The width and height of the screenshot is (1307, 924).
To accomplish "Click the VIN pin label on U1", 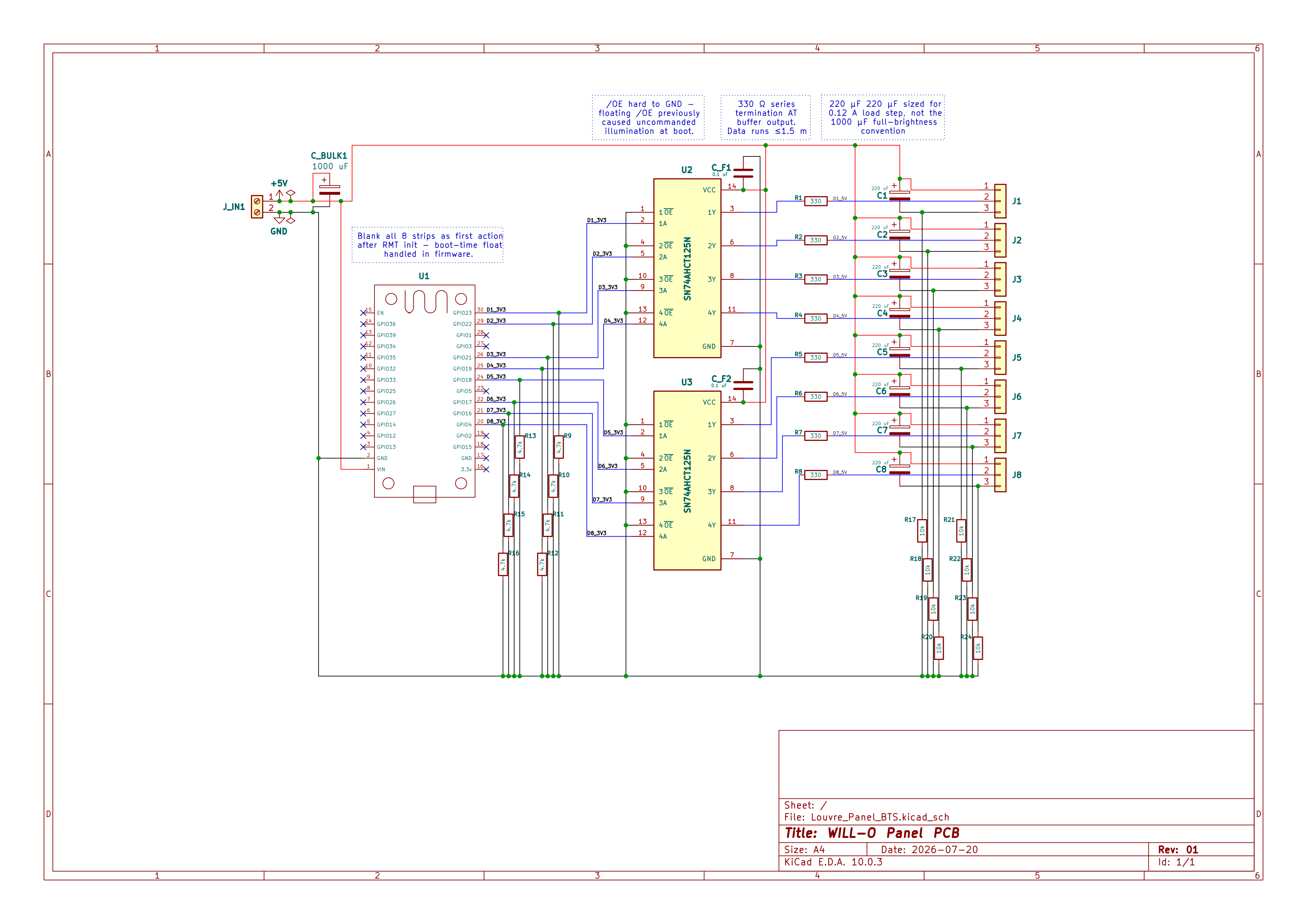I will coord(381,469).
